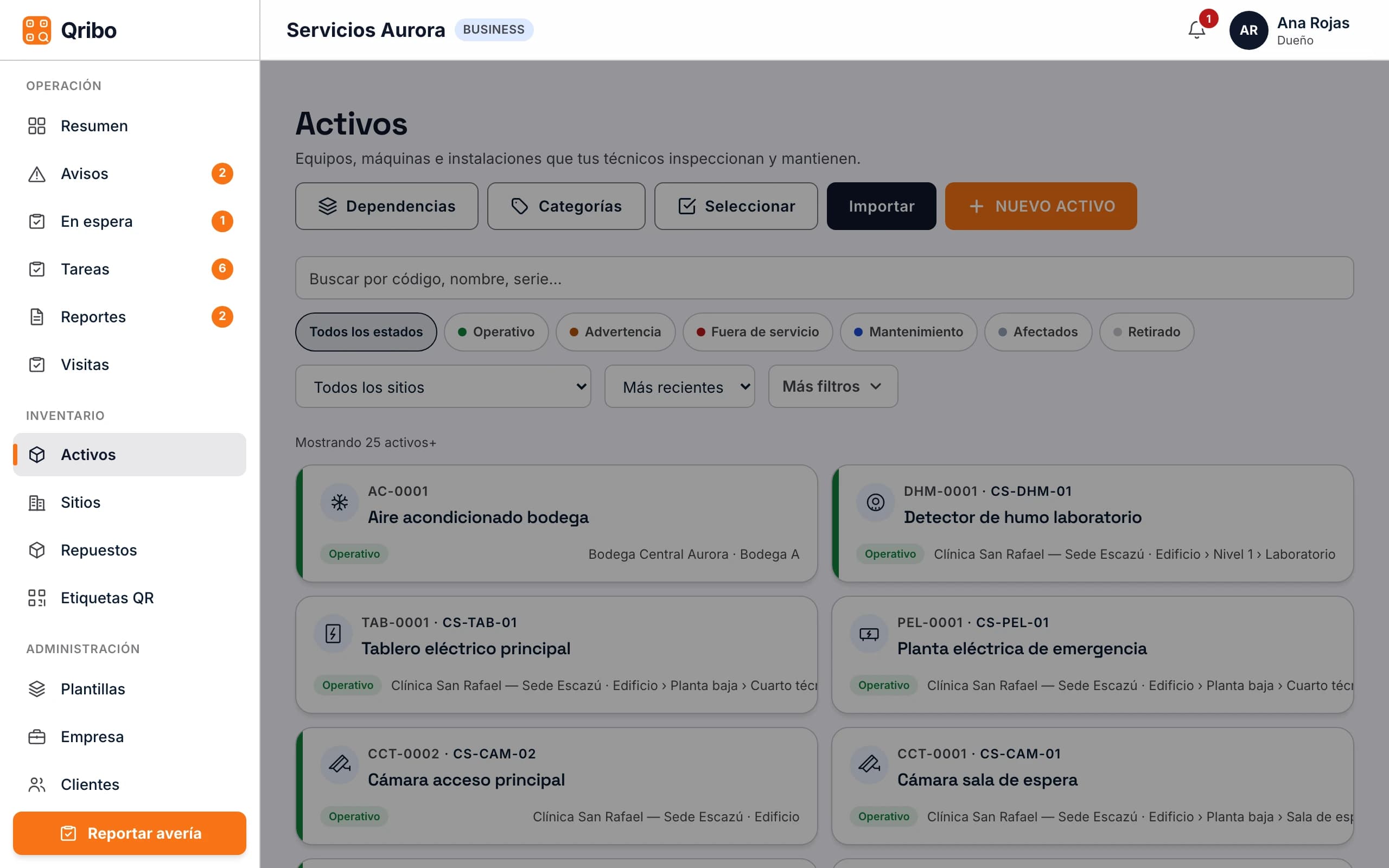The image size is (1389, 868).
Task: Open Visitas in the sidebar
Action: click(130, 365)
